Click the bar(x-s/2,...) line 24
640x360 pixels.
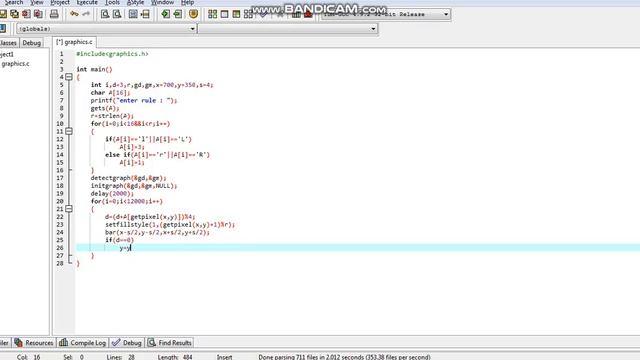[158, 232]
